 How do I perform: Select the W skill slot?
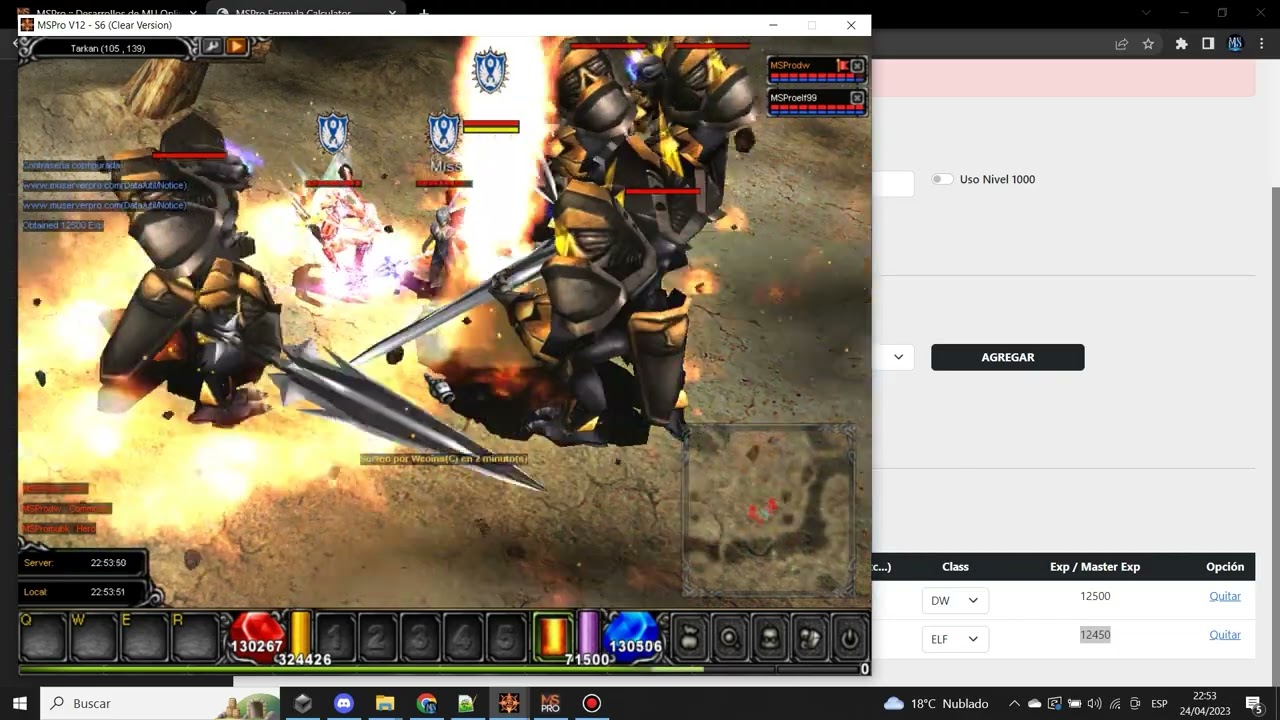(93, 637)
